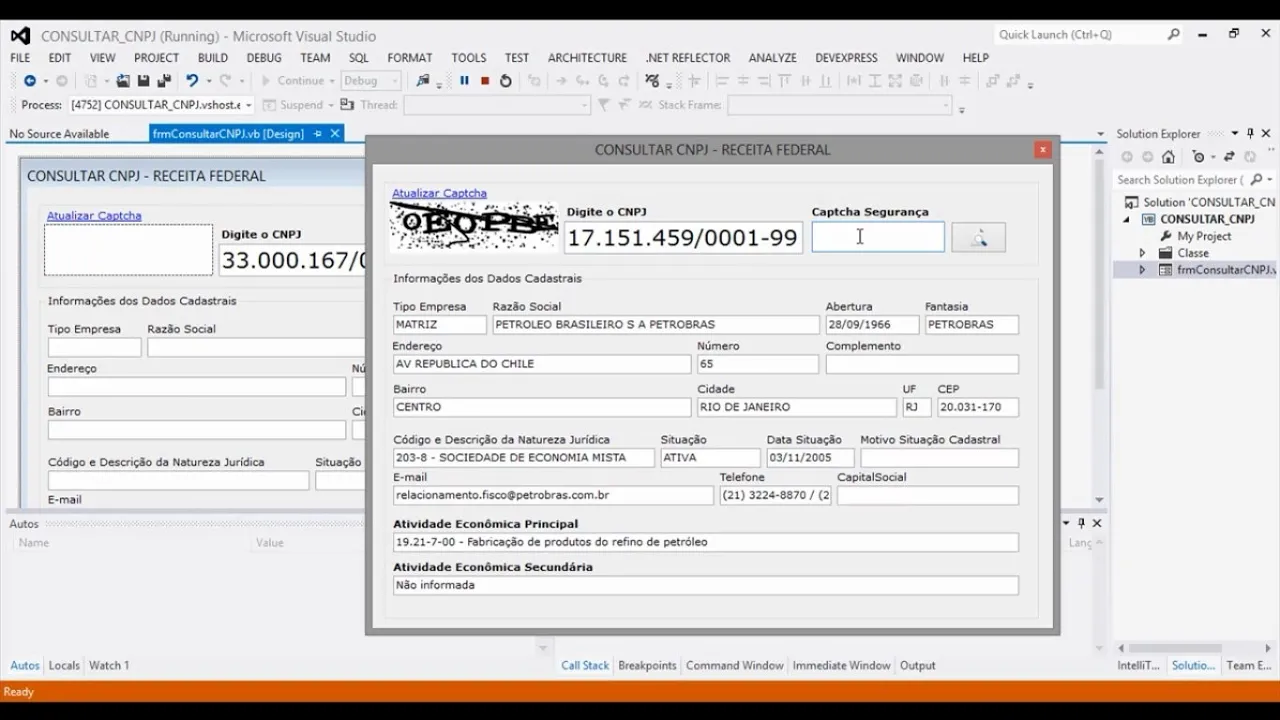Screen dimensions: 1280x720
Task: Open the Undo history dropdown arrow
Action: coord(207,81)
